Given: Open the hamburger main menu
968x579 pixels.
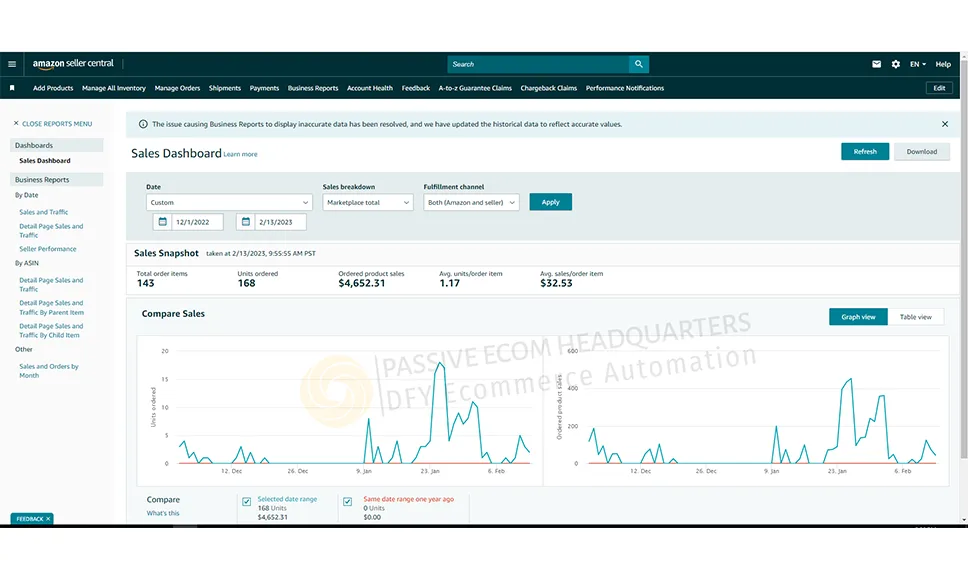Looking at the screenshot, I should [x=12, y=64].
